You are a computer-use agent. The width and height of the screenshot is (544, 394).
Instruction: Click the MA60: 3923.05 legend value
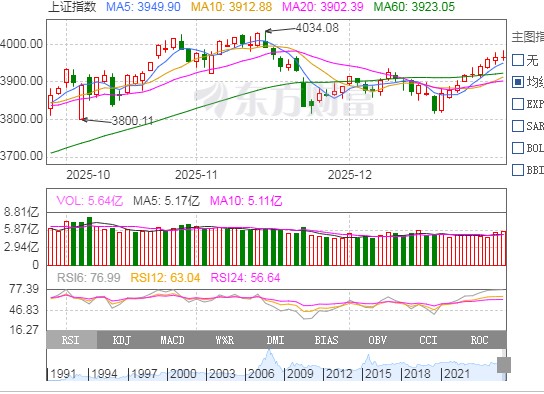414,7
